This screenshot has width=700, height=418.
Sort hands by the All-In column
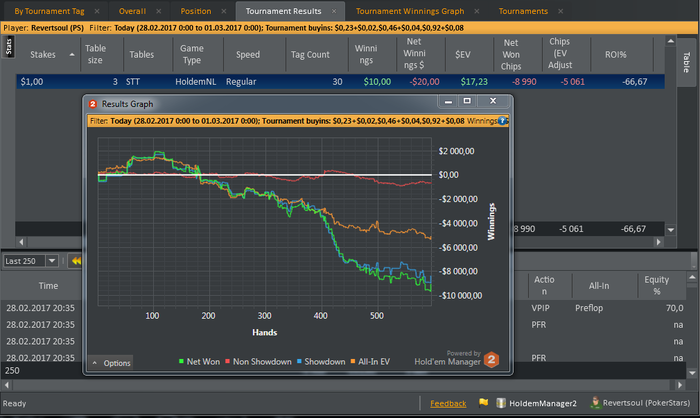coord(599,286)
